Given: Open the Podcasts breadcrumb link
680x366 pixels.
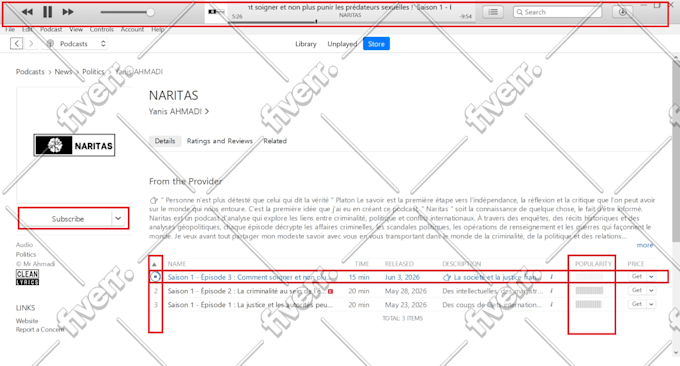Looking at the screenshot, I should pos(30,72).
